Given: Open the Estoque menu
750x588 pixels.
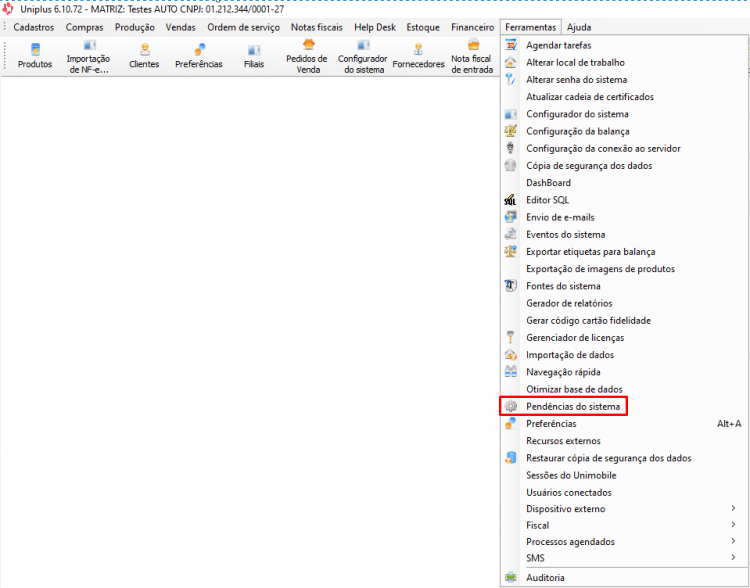Looking at the screenshot, I should 423,27.
